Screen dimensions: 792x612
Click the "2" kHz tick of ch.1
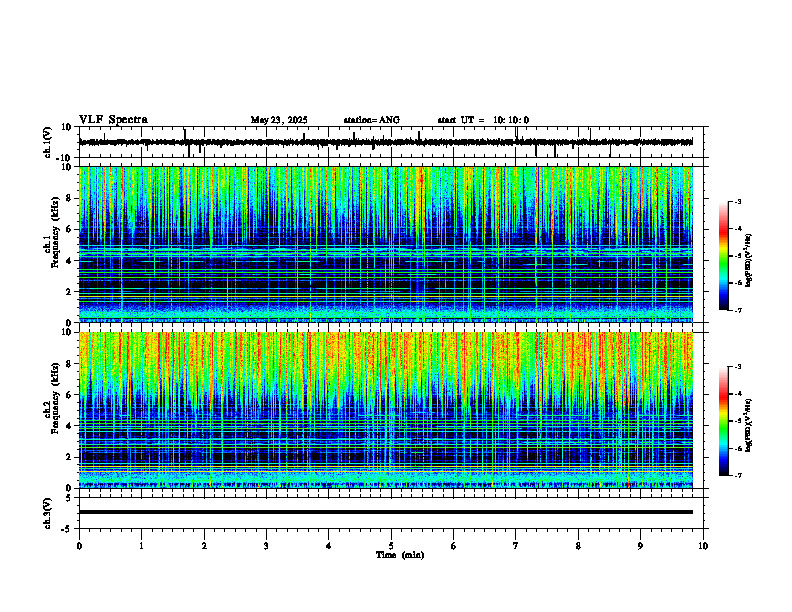coord(70,292)
